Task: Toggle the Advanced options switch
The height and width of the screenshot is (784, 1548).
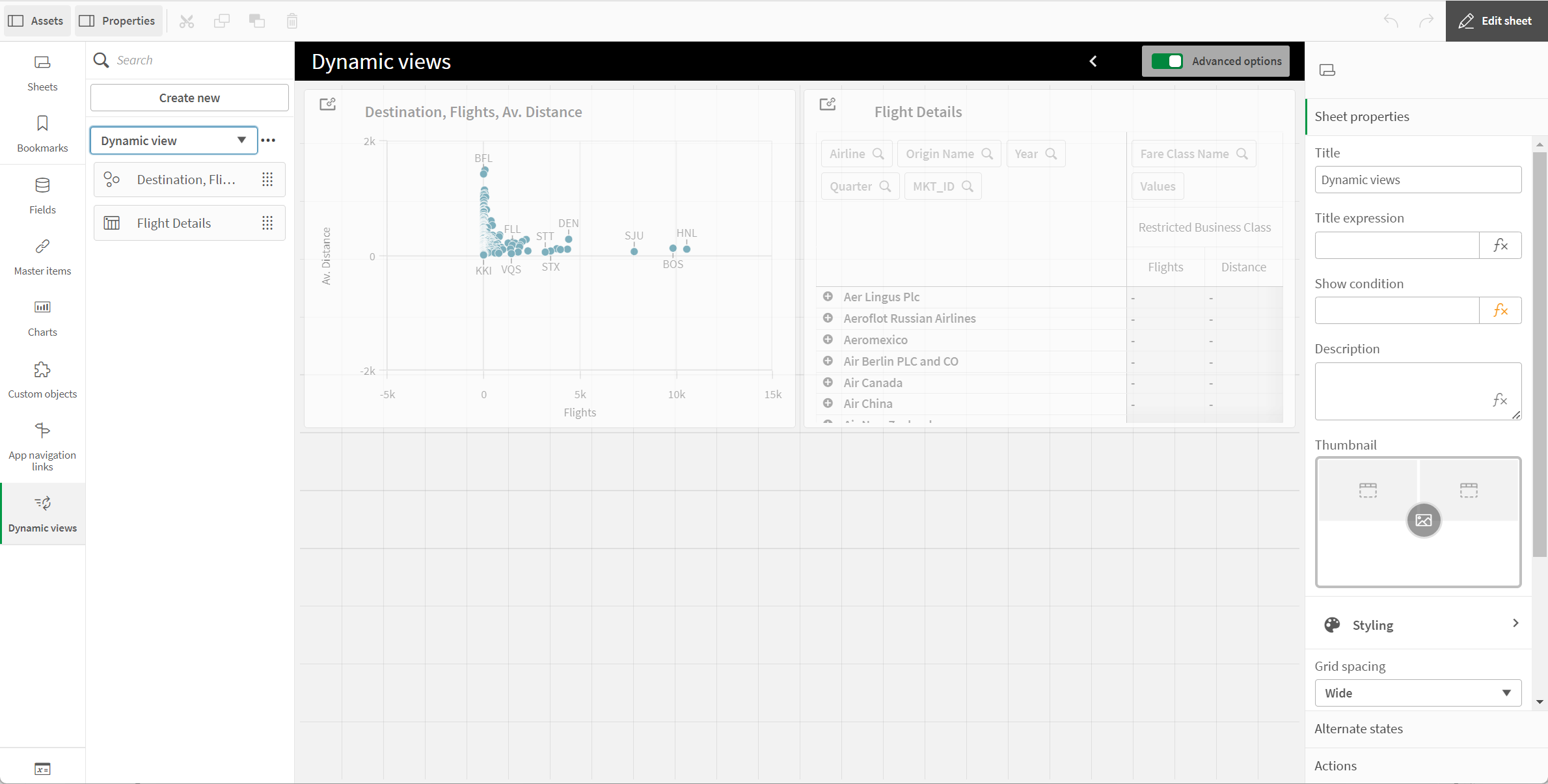Action: tap(1167, 62)
